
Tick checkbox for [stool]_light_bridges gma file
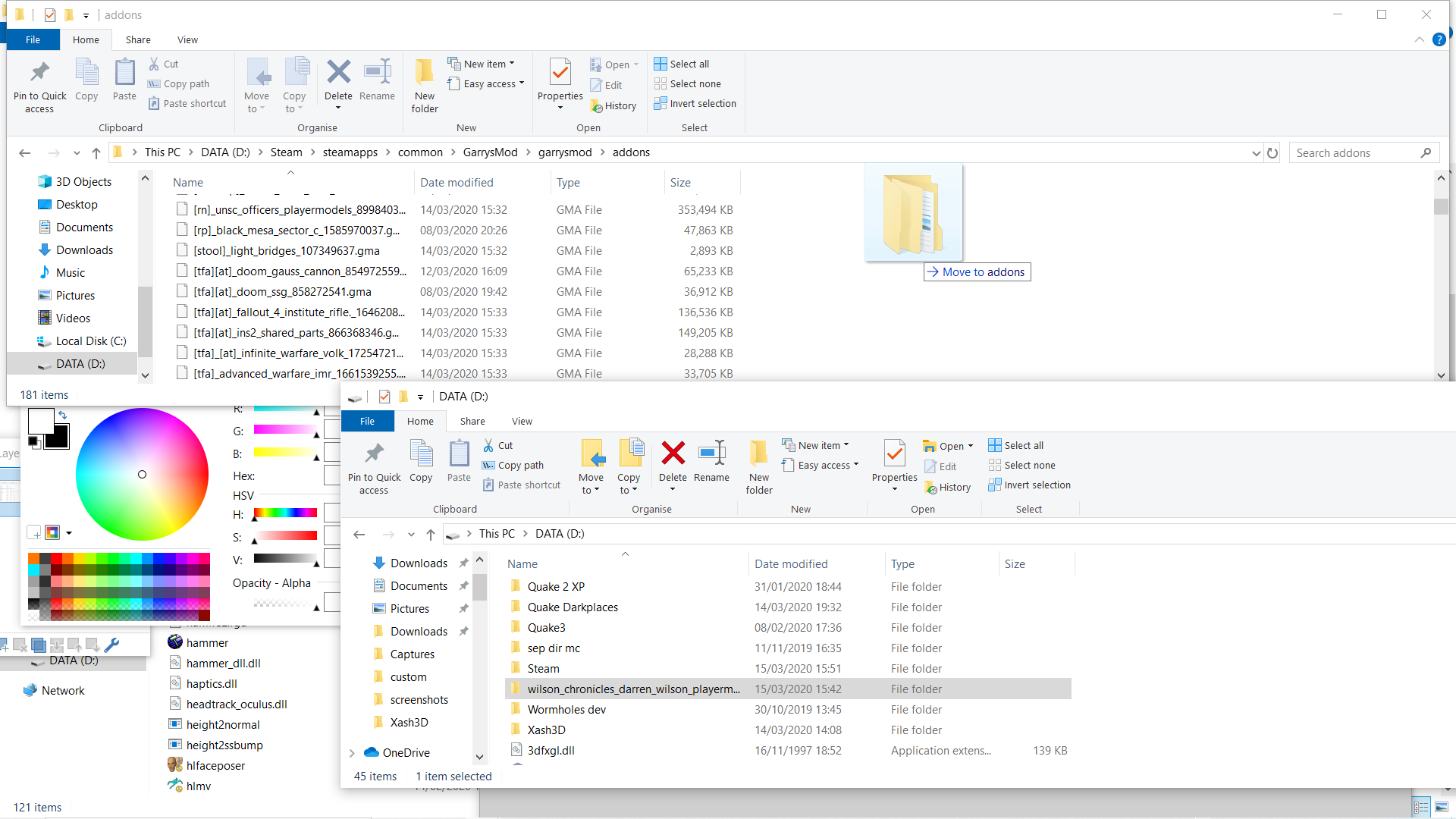tap(182, 250)
